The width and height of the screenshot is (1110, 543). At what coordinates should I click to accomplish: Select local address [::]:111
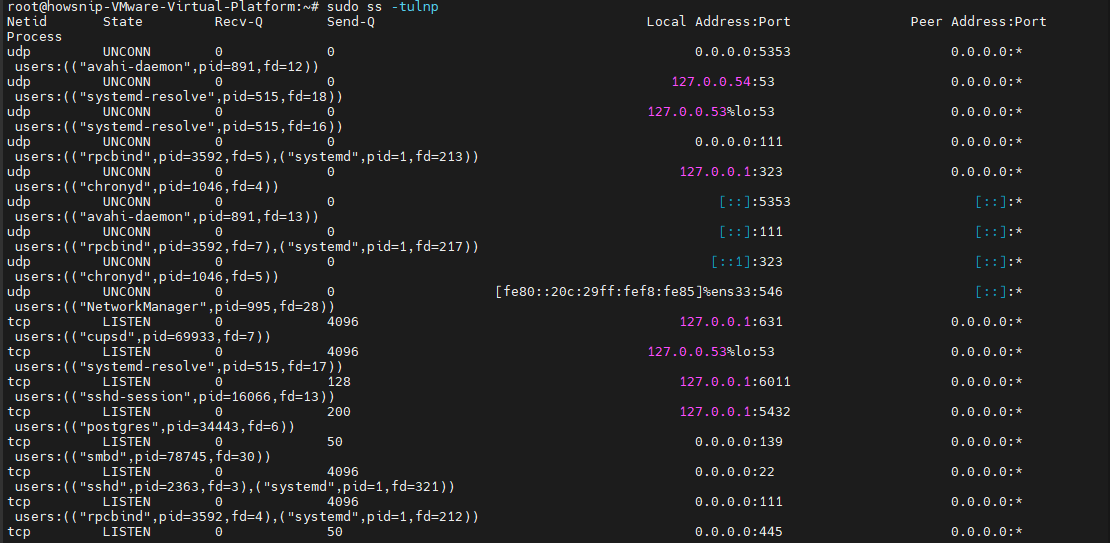pyautogui.click(x=750, y=232)
